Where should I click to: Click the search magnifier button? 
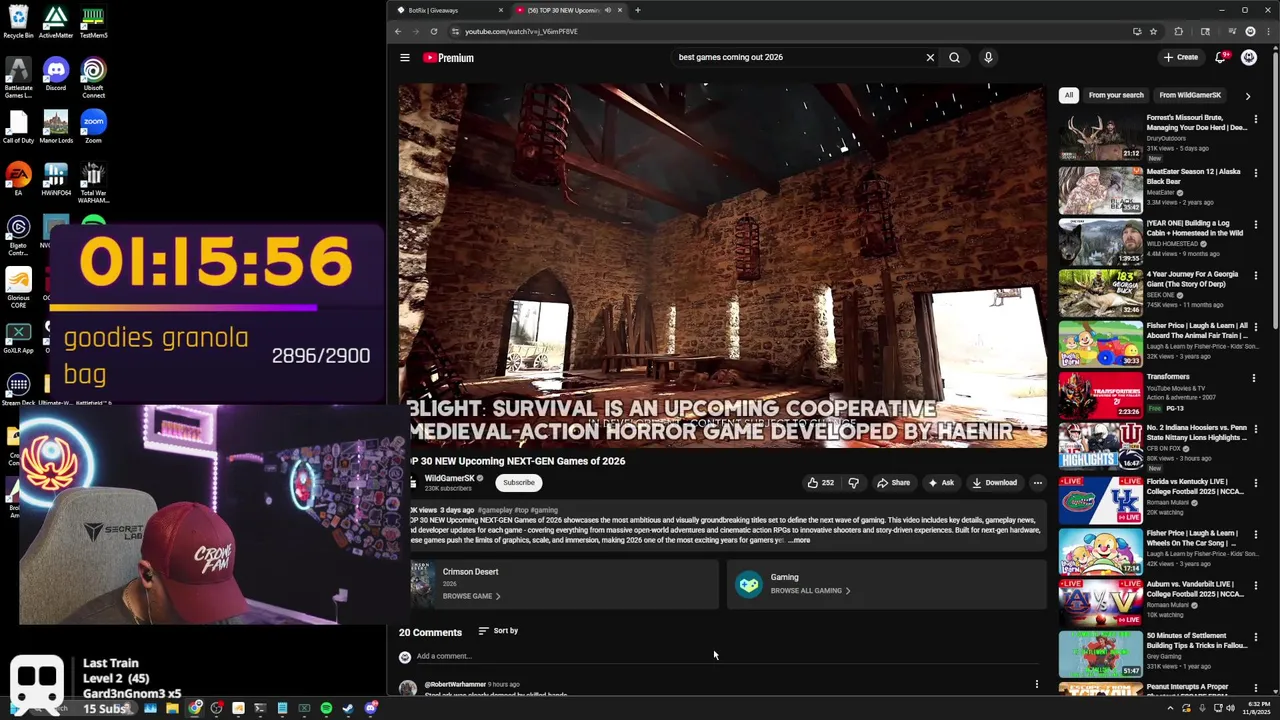point(954,57)
